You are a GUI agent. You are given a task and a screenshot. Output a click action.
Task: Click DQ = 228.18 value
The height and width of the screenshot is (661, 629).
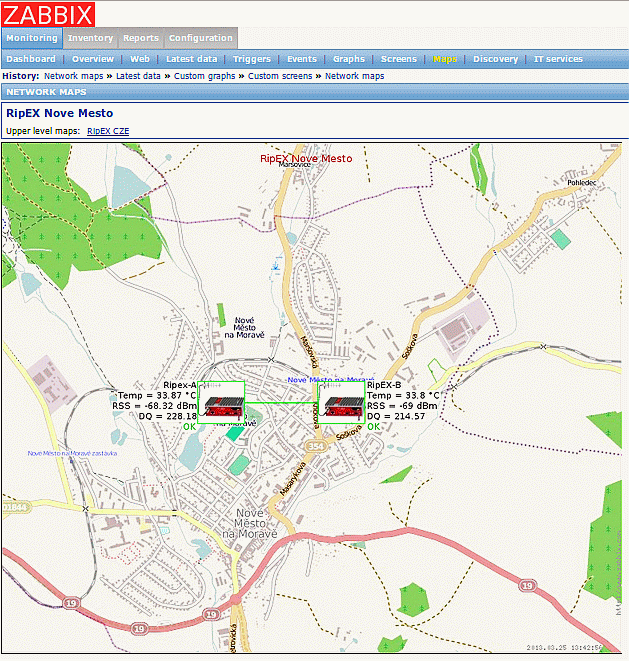pos(168,416)
